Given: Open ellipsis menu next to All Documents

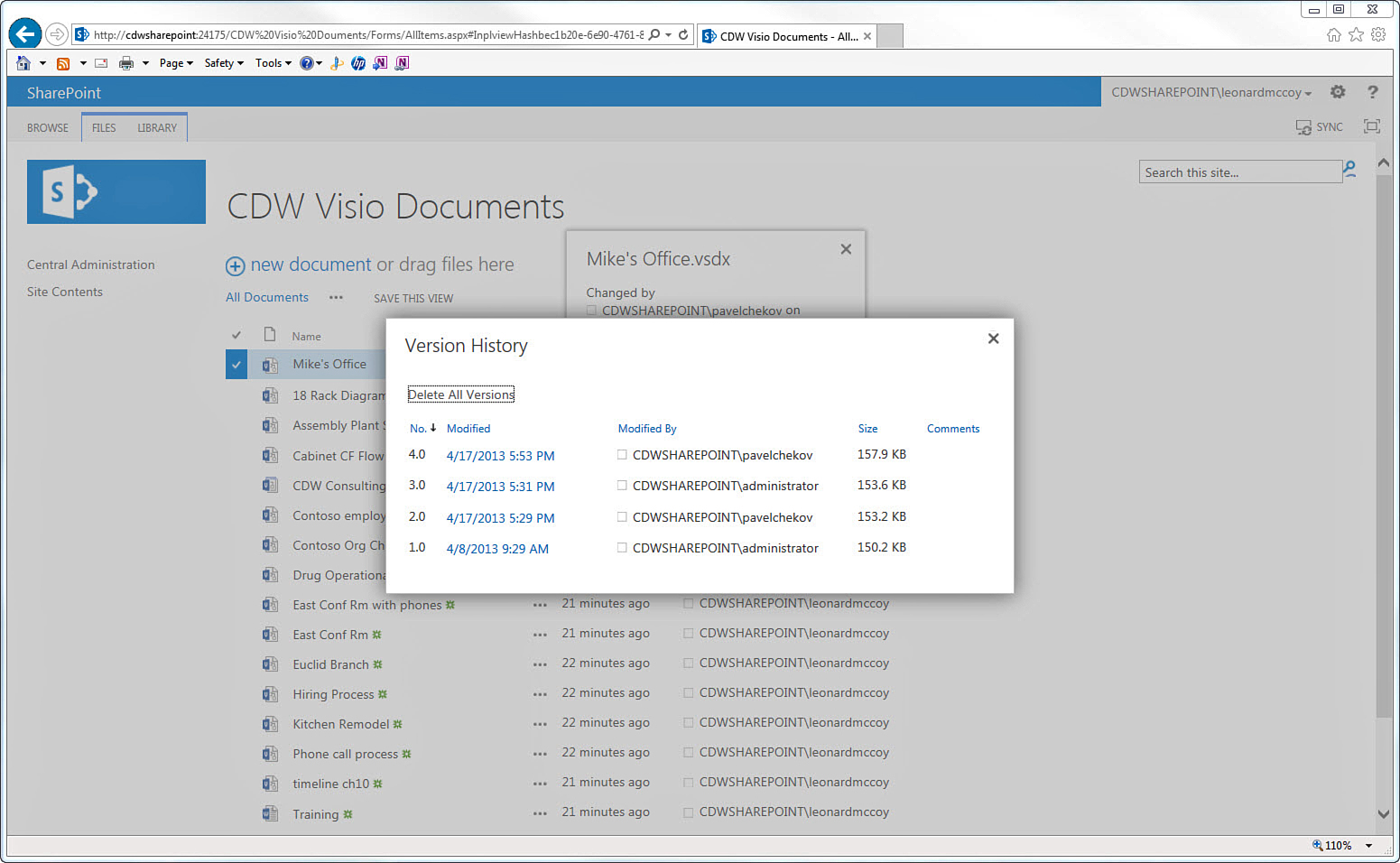Looking at the screenshot, I should click(x=336, y=297).
